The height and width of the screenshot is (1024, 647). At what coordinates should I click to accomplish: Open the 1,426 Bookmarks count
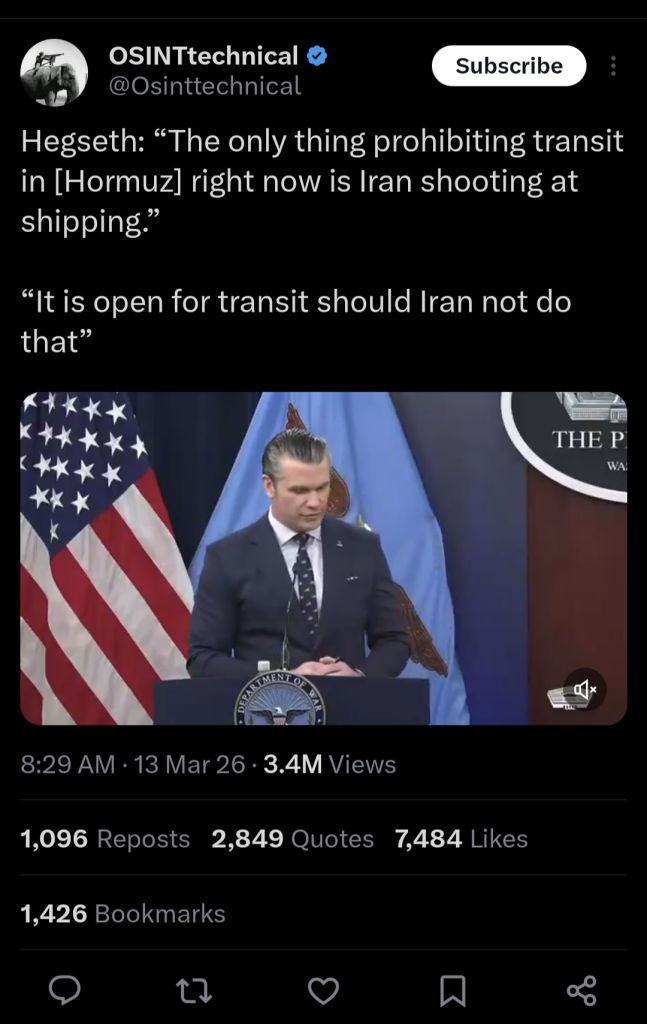(123, 914)
